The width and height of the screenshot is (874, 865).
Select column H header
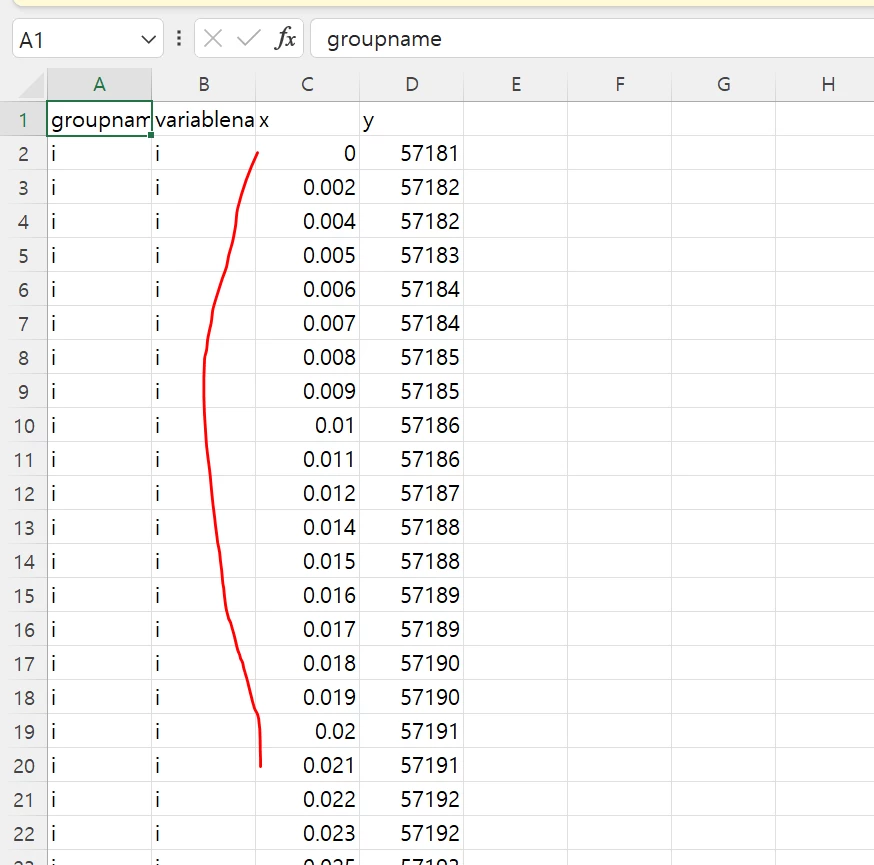pyautogui.click(x=827, y=85)
